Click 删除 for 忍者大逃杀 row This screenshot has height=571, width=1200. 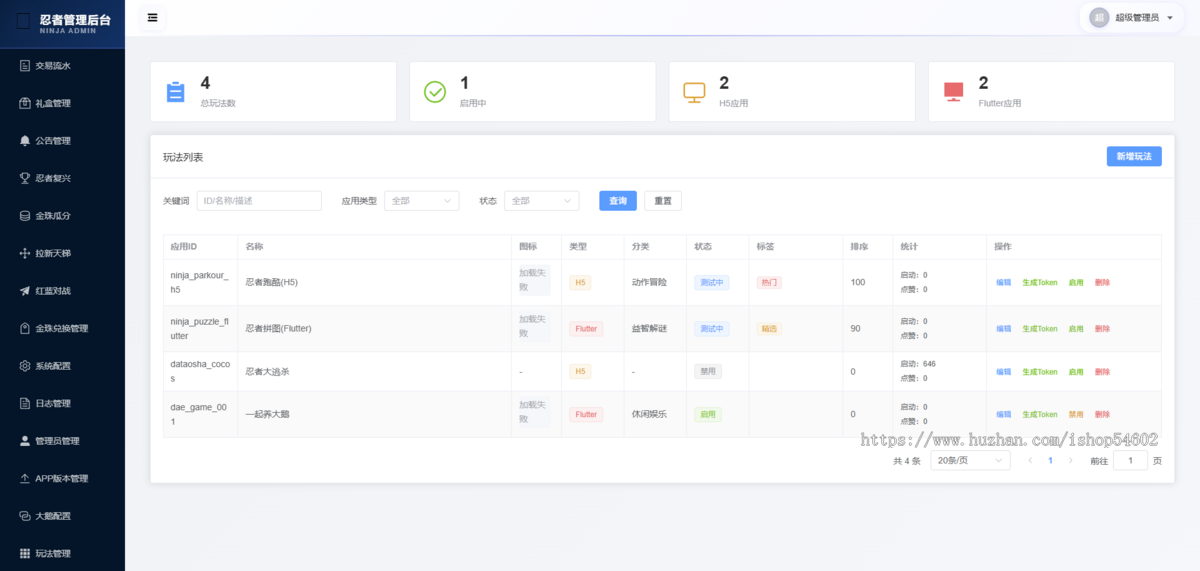pyautogui.click(x=1102, y=371)
